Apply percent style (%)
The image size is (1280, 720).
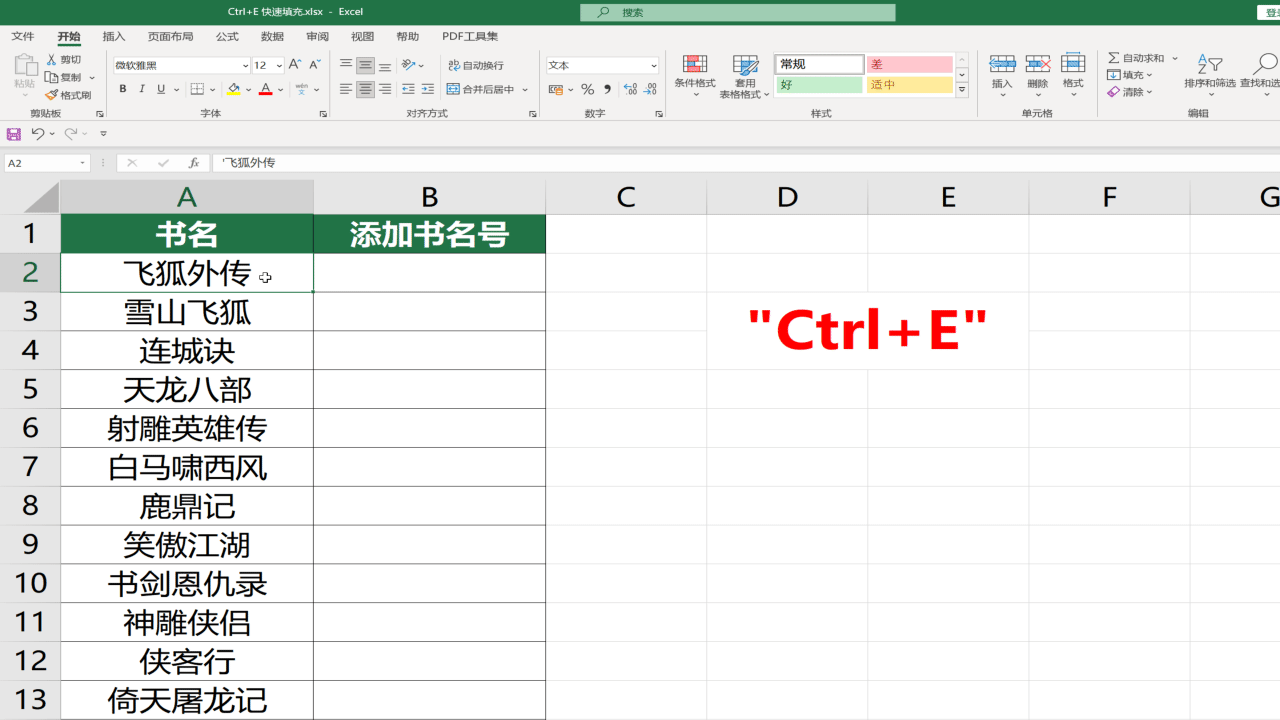click(587, 89)
